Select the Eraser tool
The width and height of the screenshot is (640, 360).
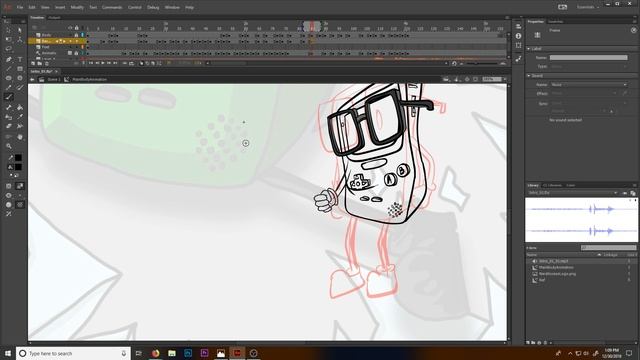pyautogui.click(x=9, y=127)
